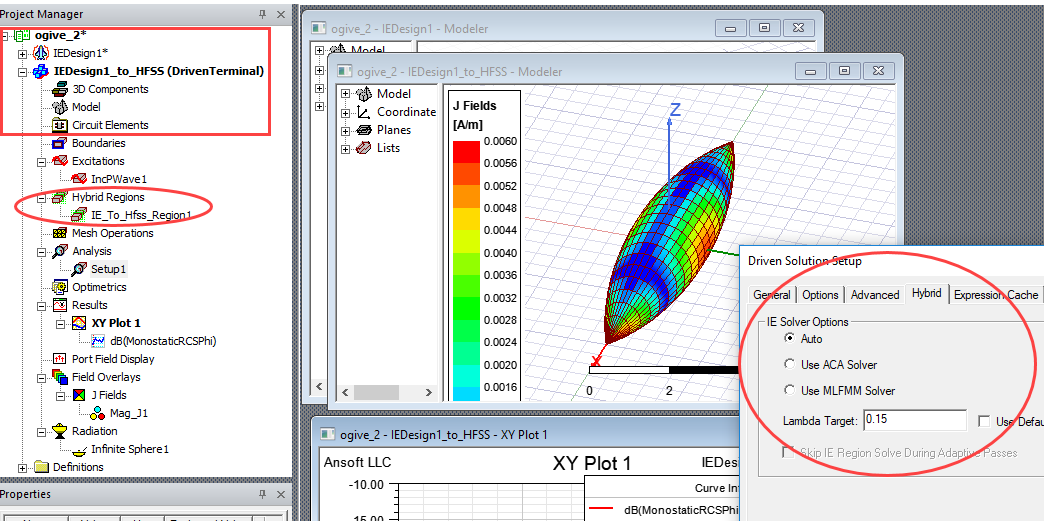Click the Lambda Target input field

(x=914, y=420)
